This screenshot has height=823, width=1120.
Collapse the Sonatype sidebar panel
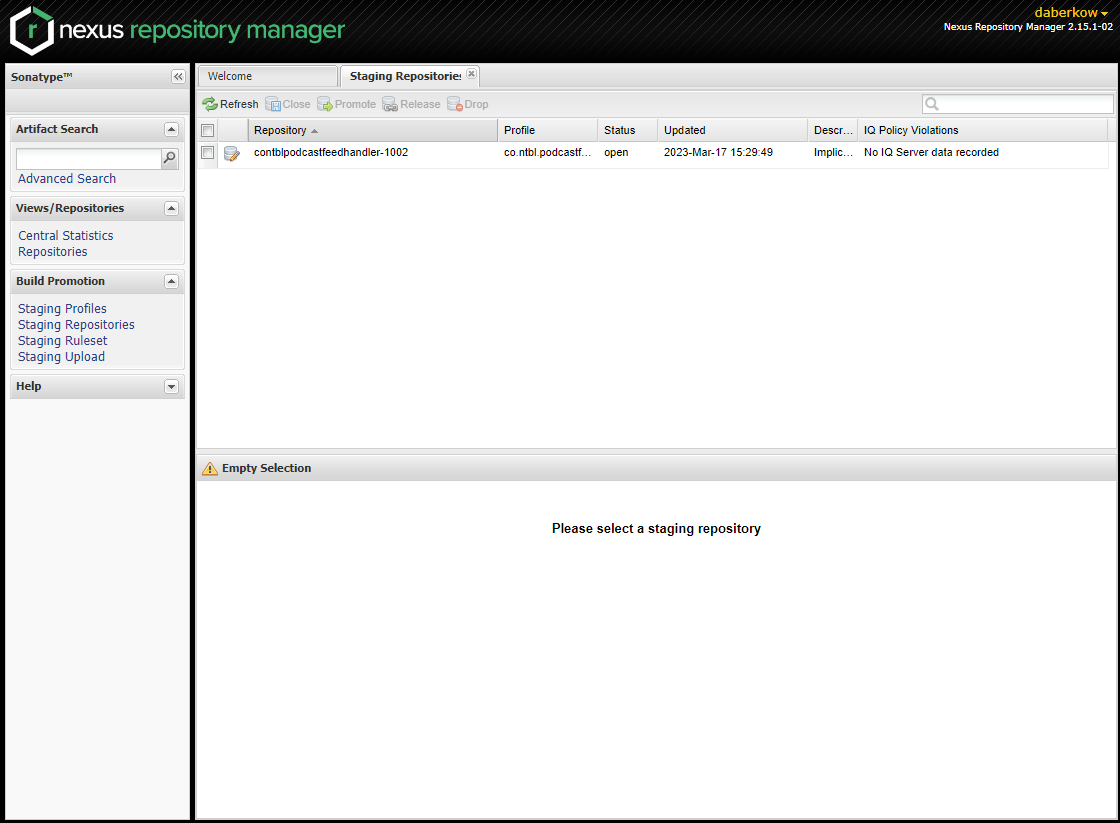[x=178, y=77]
